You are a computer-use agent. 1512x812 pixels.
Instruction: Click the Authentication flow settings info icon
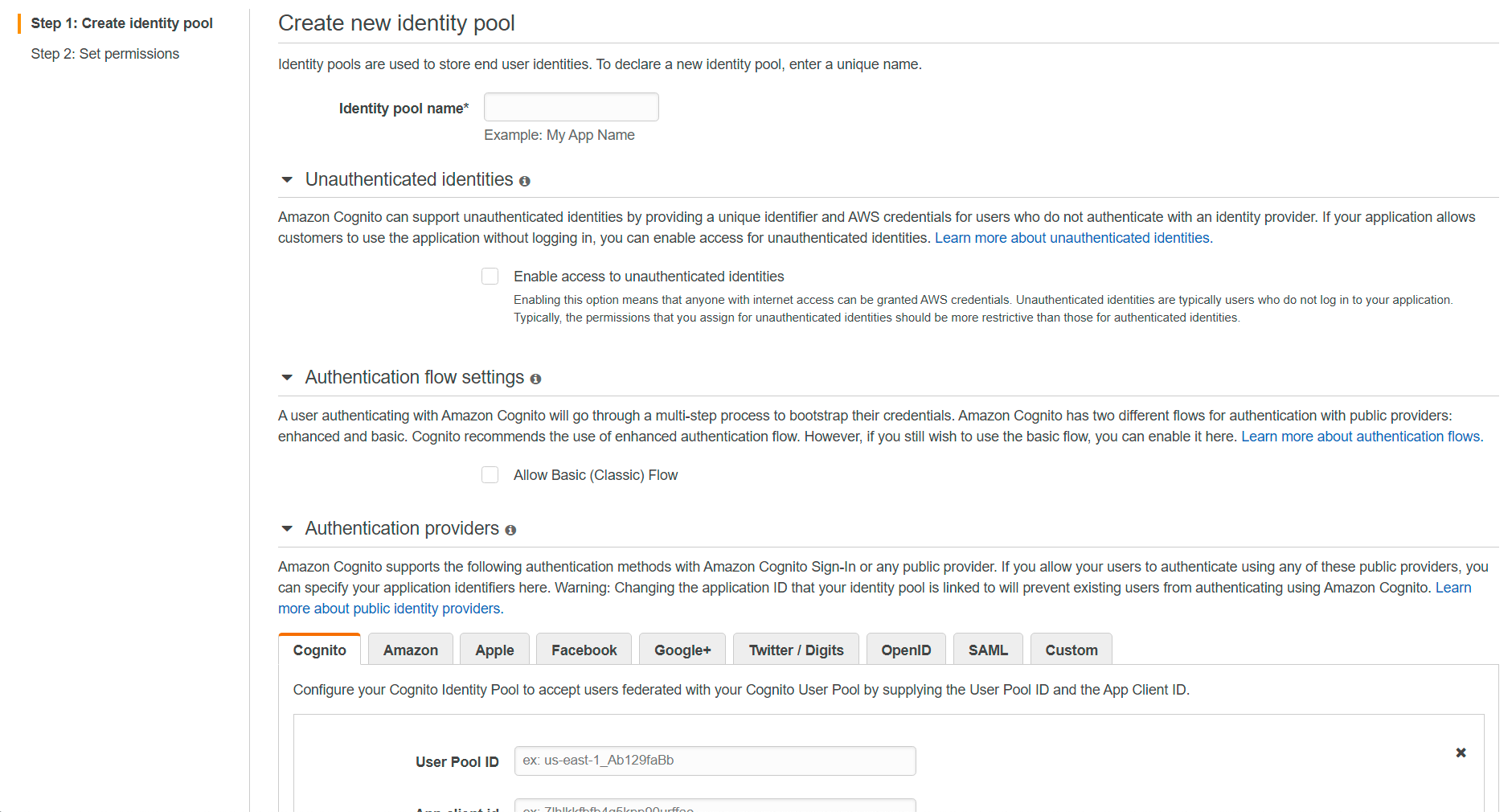pyautogui.click(x=535, y=379)
